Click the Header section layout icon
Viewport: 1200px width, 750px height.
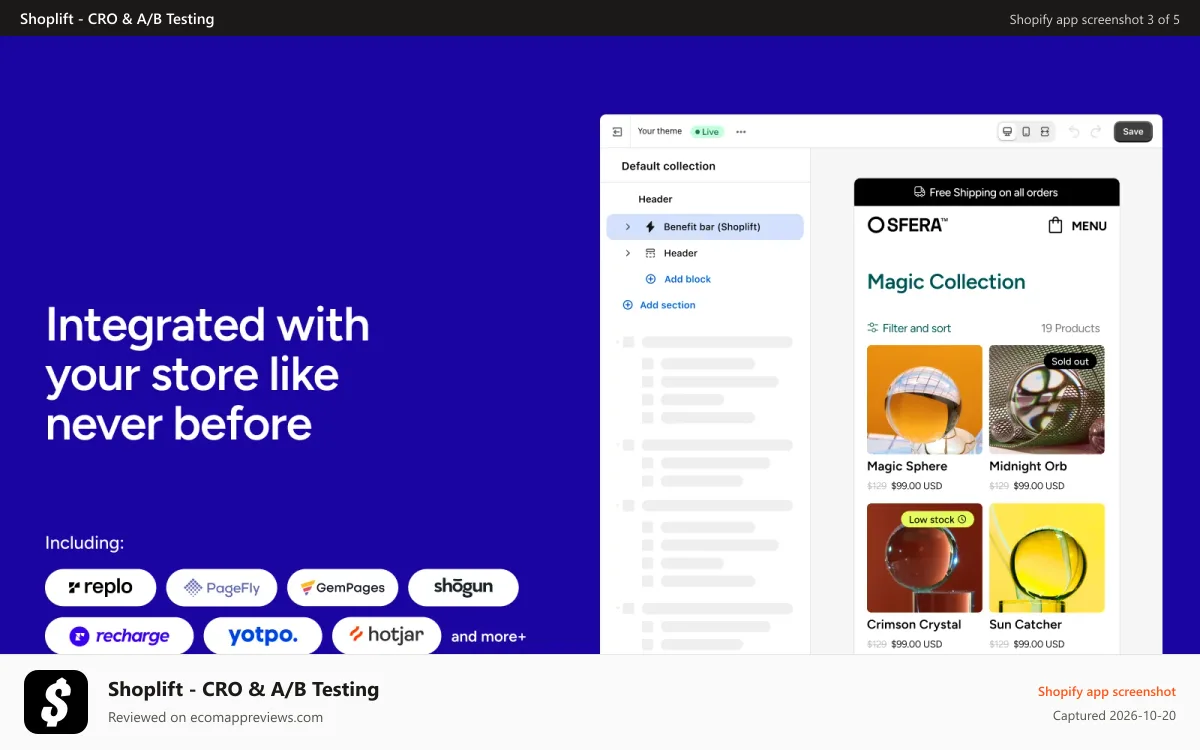tap(650, 253)
